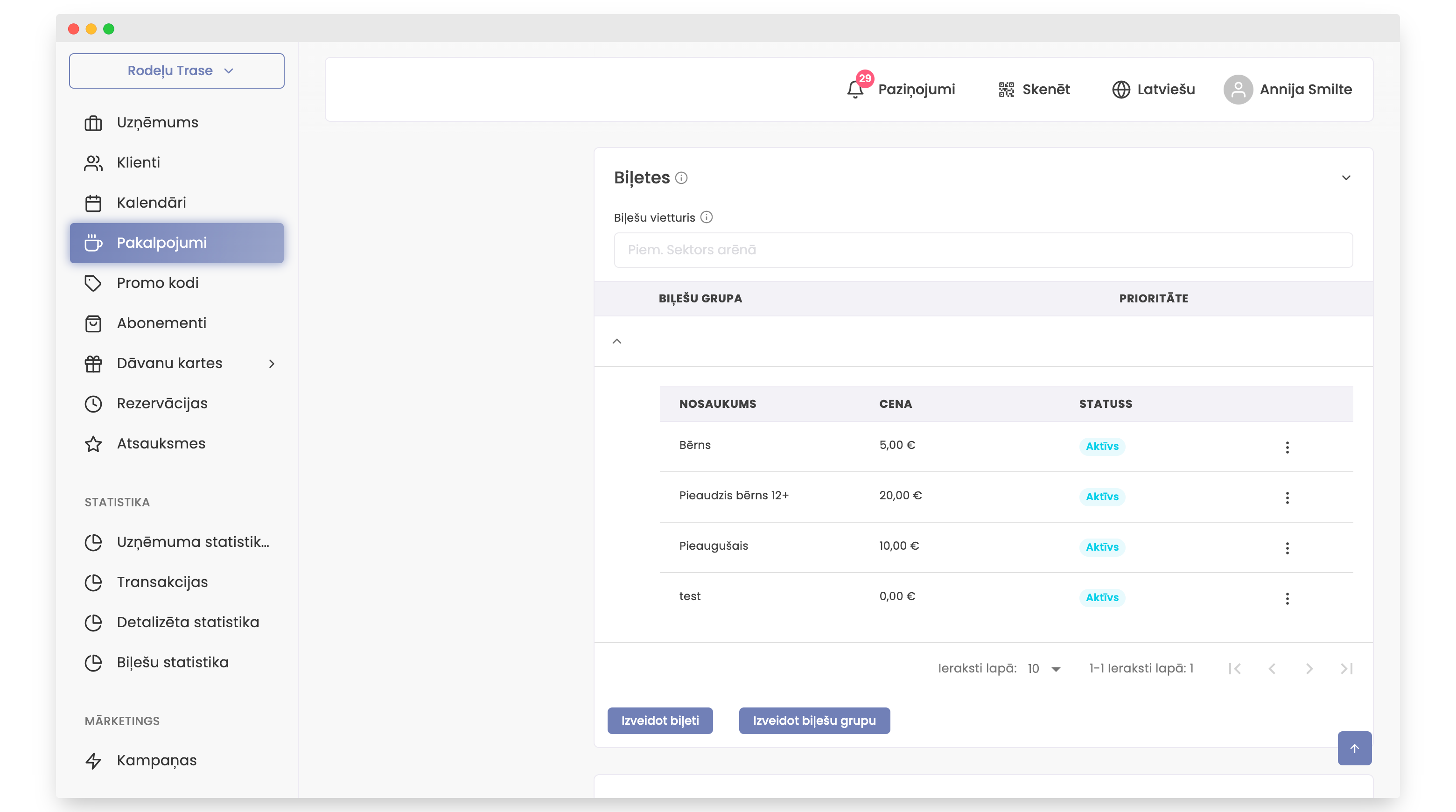Open three-dot menu for test ticket
1456x812 pixels.
1287,598
